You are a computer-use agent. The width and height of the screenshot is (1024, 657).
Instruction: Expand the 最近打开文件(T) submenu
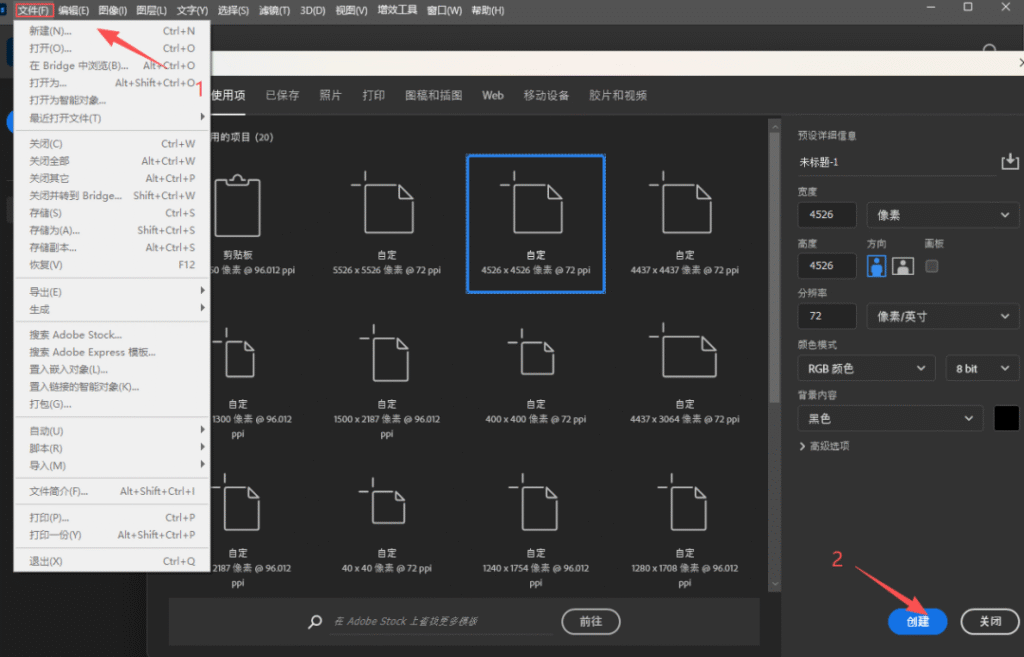point(112,118)
